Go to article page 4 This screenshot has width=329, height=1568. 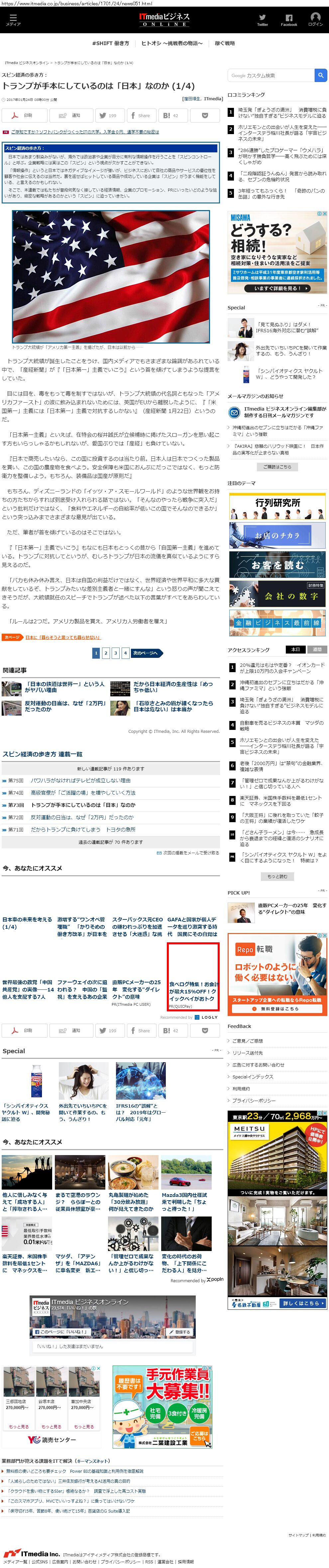point(125,653)
